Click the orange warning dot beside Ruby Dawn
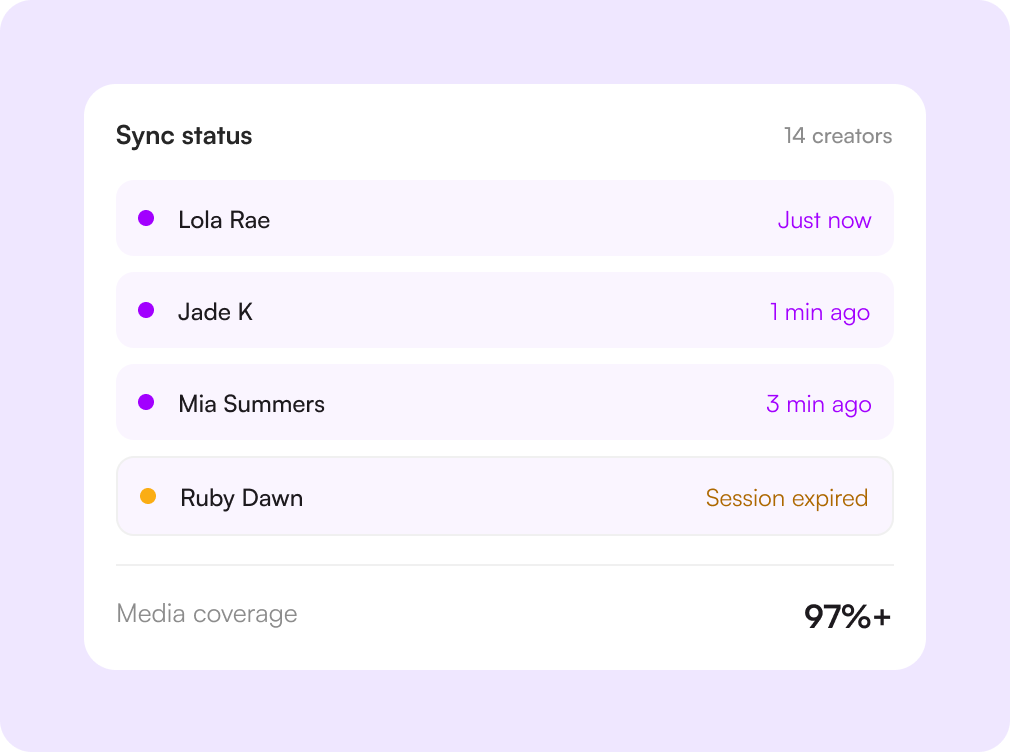1010x752 pixels. [x=148, y=496]
